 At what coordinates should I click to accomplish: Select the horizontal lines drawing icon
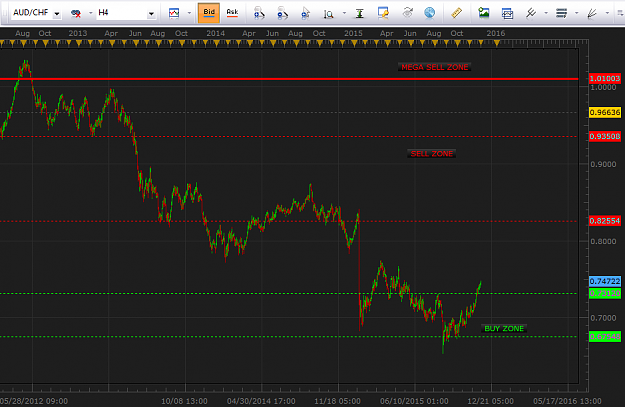click(x=562, y=13)
